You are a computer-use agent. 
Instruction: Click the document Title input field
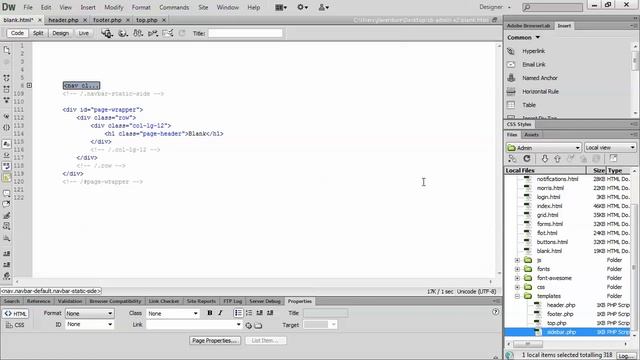tap(245, 33)
